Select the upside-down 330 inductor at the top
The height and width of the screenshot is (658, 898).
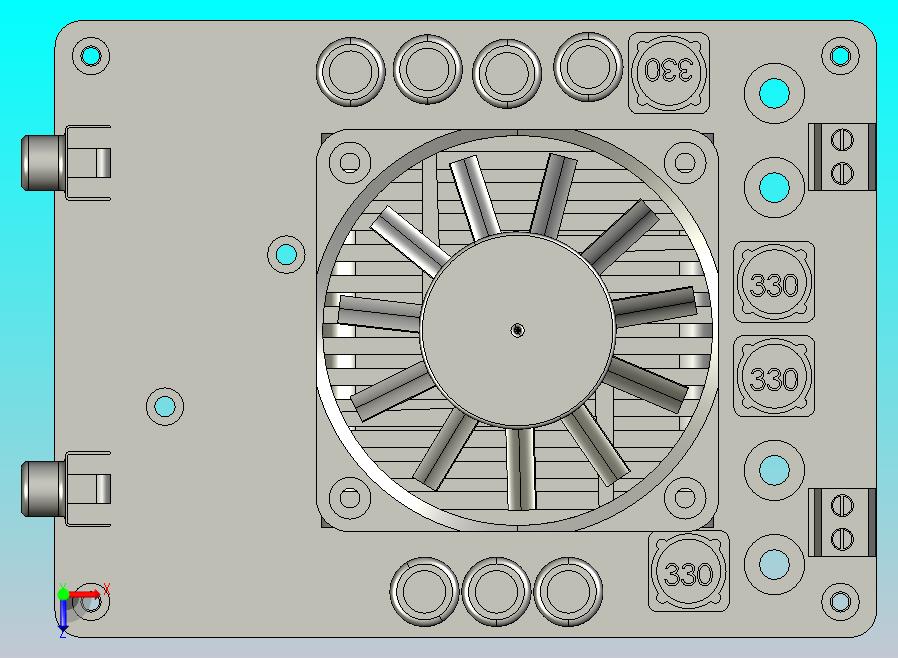point(669,72)
